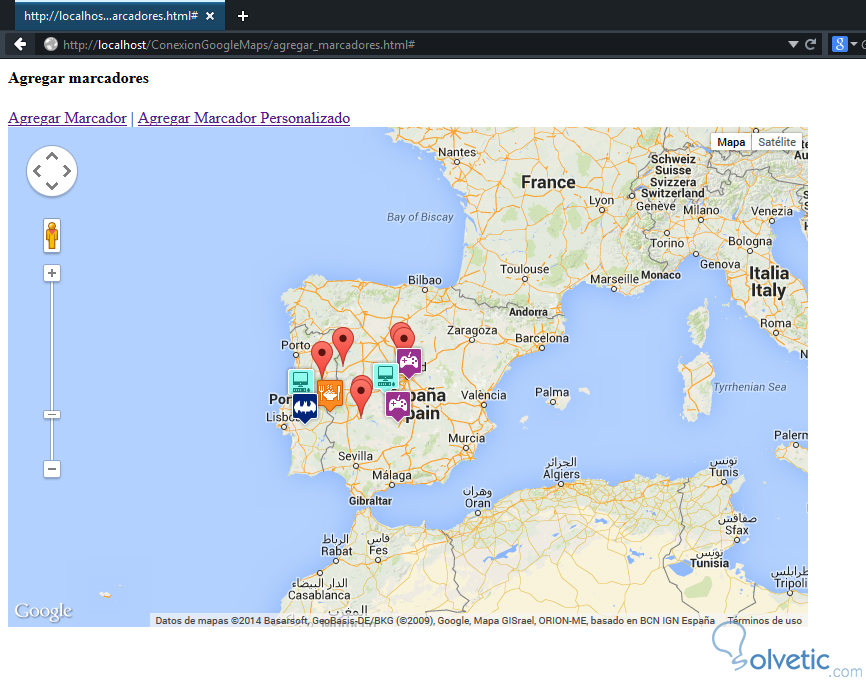Zoom in using the plus button

51,272
